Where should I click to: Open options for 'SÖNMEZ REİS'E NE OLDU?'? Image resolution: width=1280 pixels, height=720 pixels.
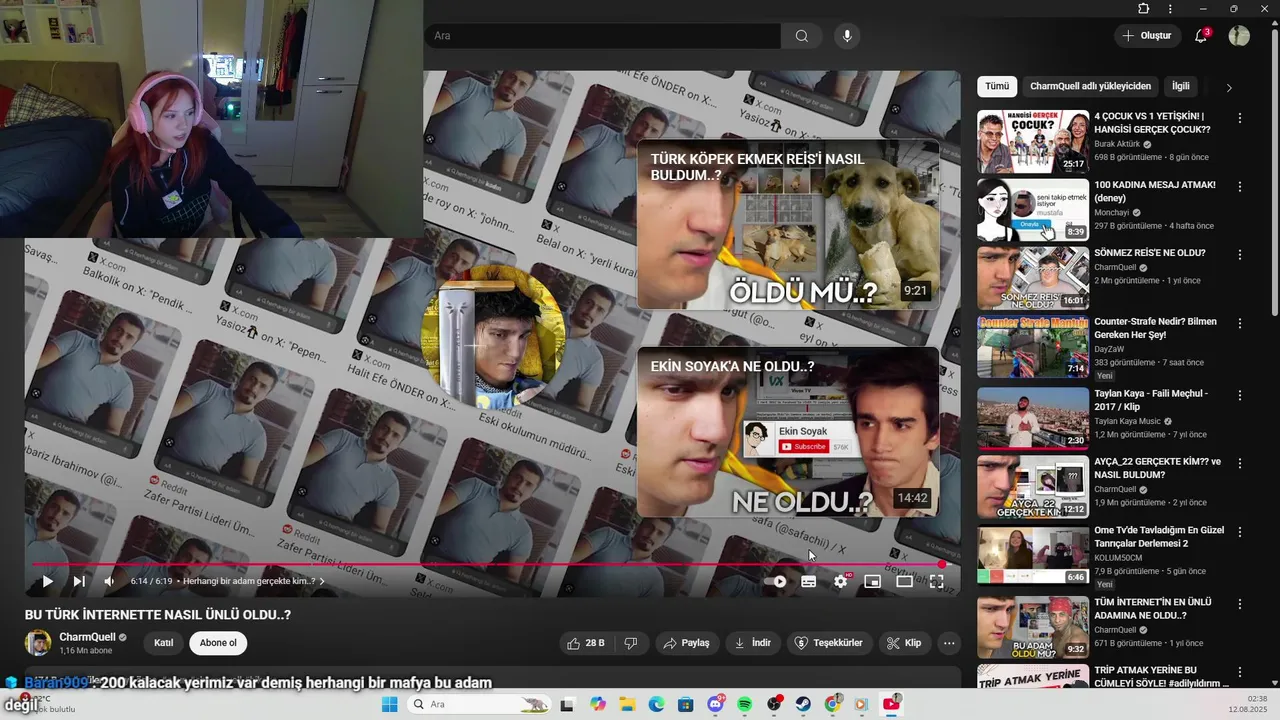coord(1240,254)
